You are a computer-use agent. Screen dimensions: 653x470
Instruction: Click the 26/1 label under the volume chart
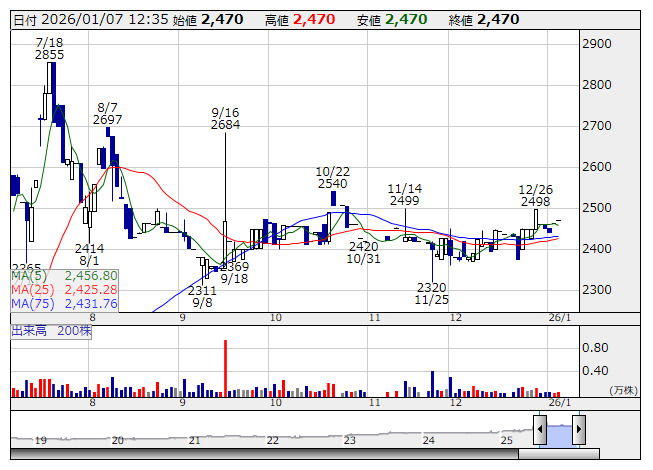pos(560,403)
